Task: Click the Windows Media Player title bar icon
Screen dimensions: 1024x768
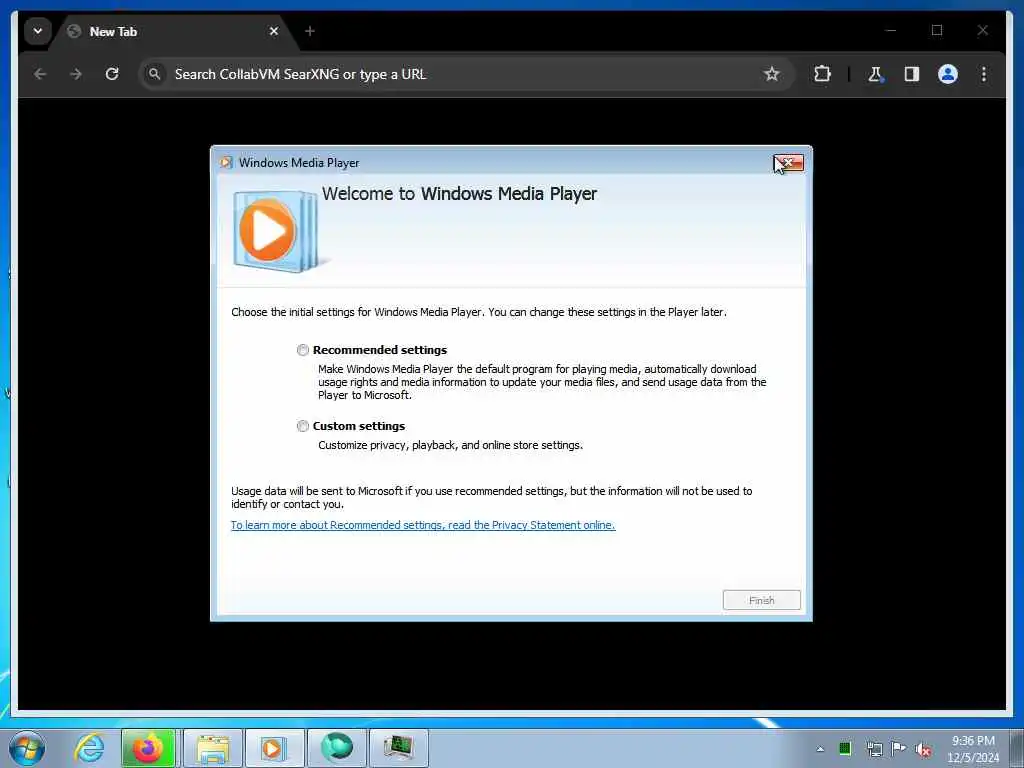Action: (x=226, y=163)
